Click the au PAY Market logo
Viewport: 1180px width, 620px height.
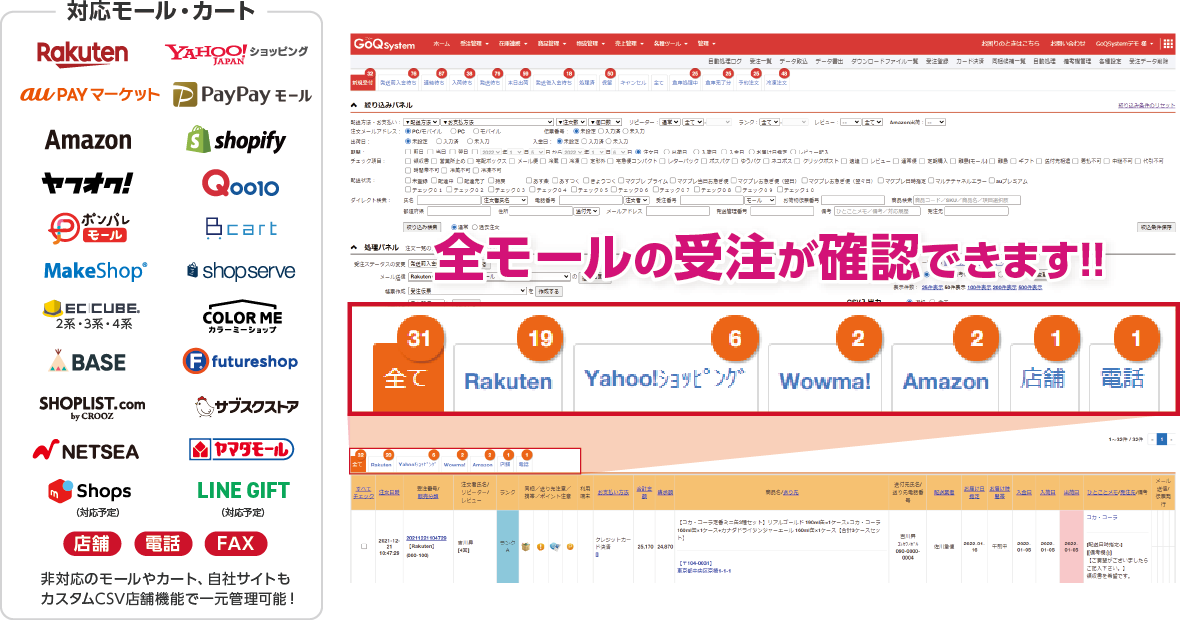tap(90, 95)
